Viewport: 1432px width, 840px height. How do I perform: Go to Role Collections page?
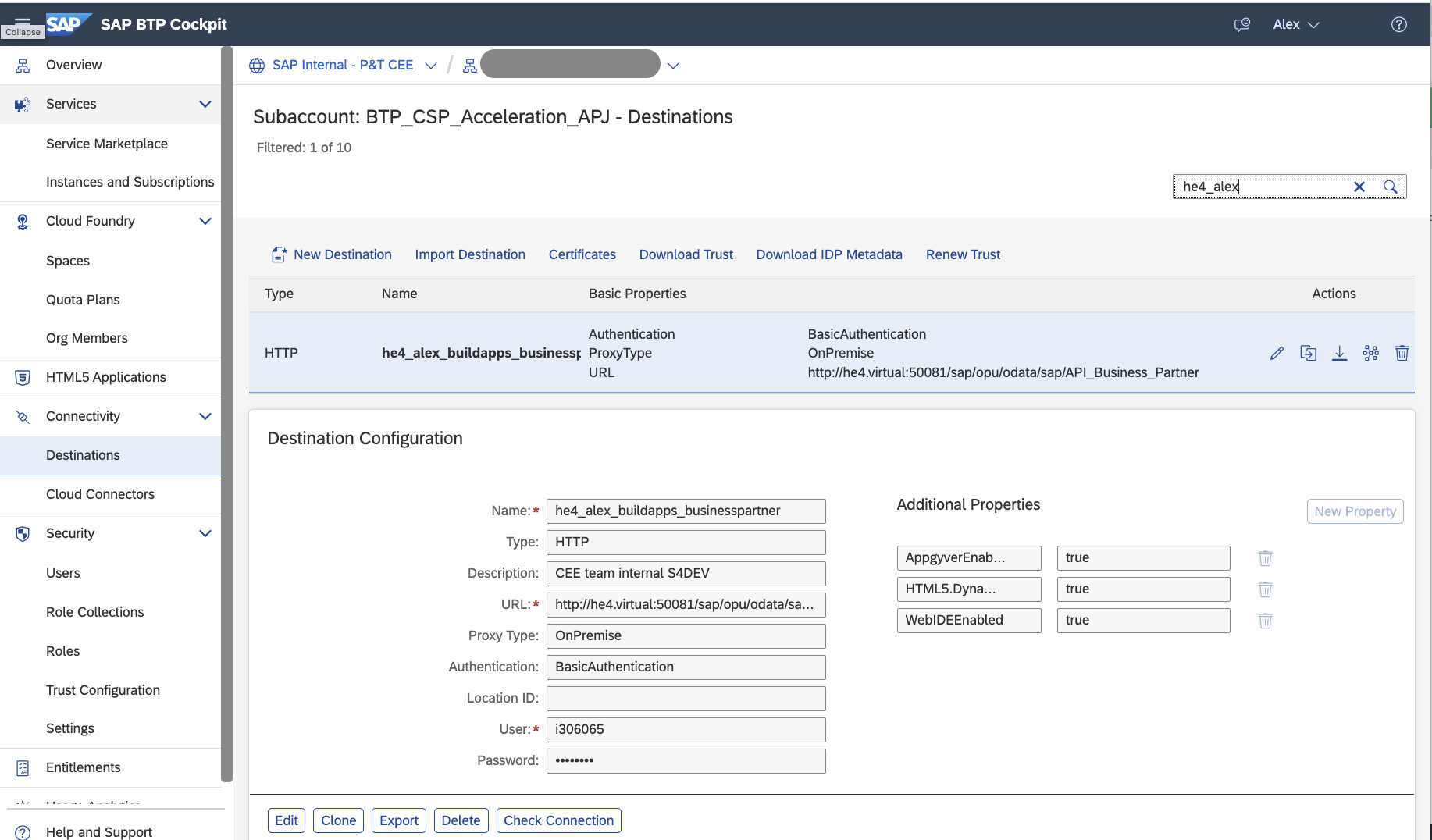point(94,612)
